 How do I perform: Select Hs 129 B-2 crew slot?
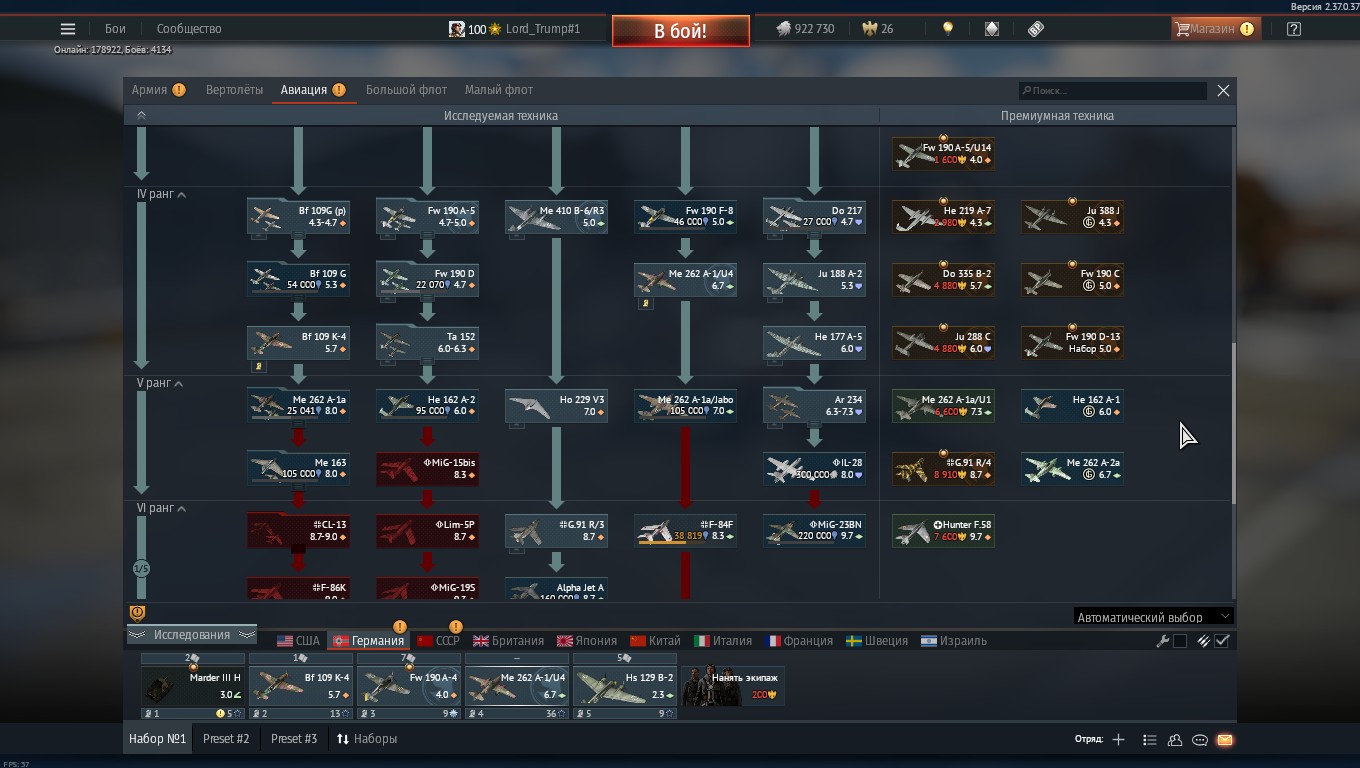(624, 686)
